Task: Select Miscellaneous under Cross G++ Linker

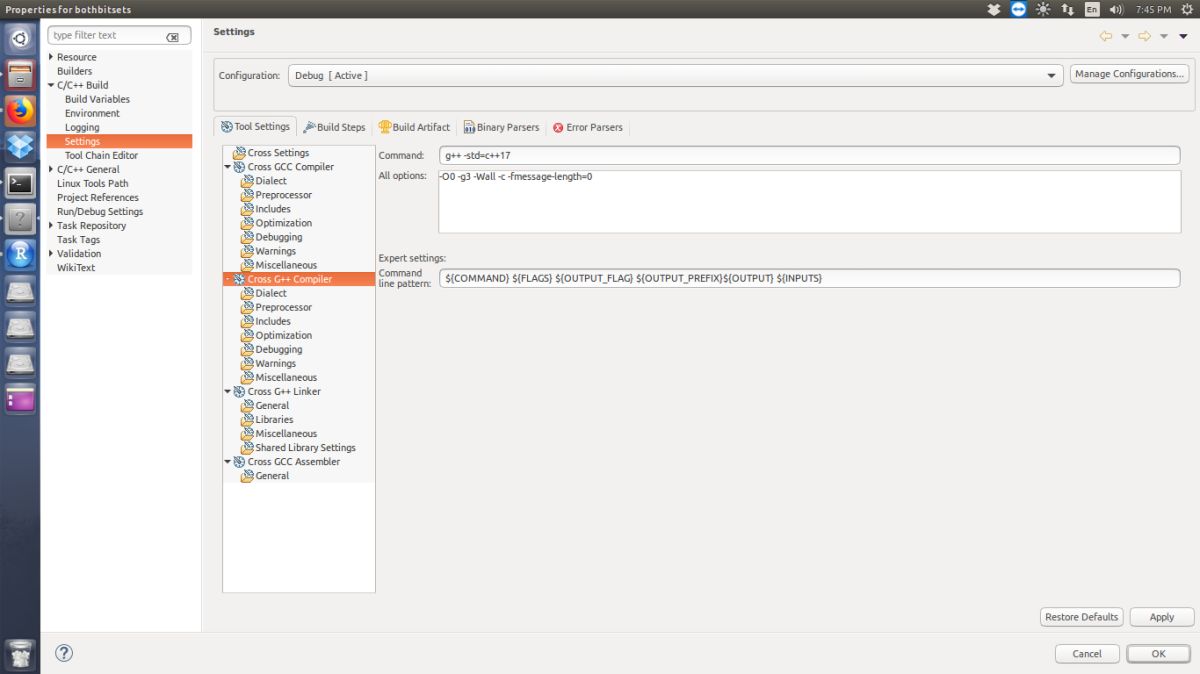Action: [x=286, y=433]
